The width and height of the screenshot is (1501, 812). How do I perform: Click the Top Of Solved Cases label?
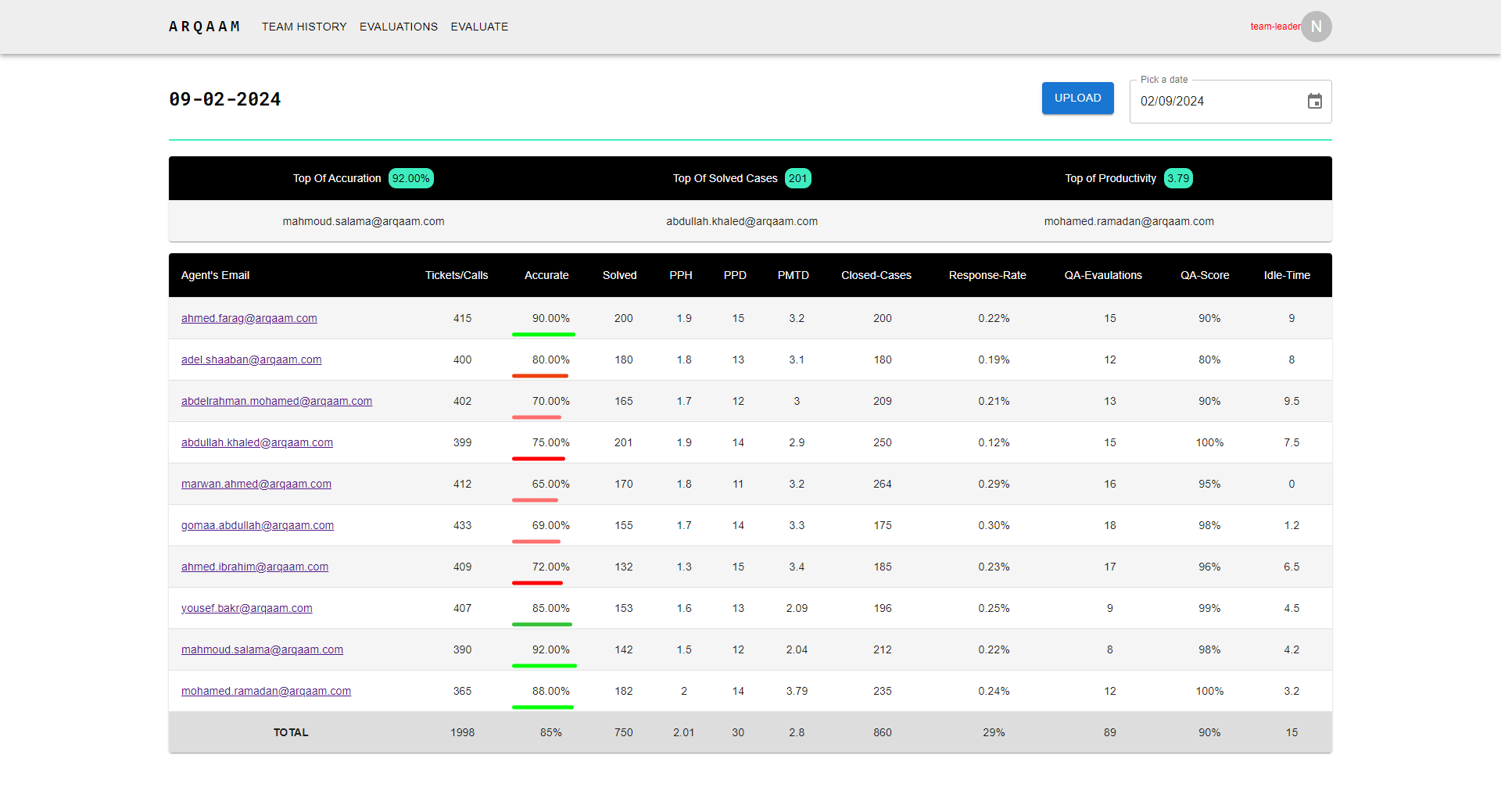(x=725, y=178)
